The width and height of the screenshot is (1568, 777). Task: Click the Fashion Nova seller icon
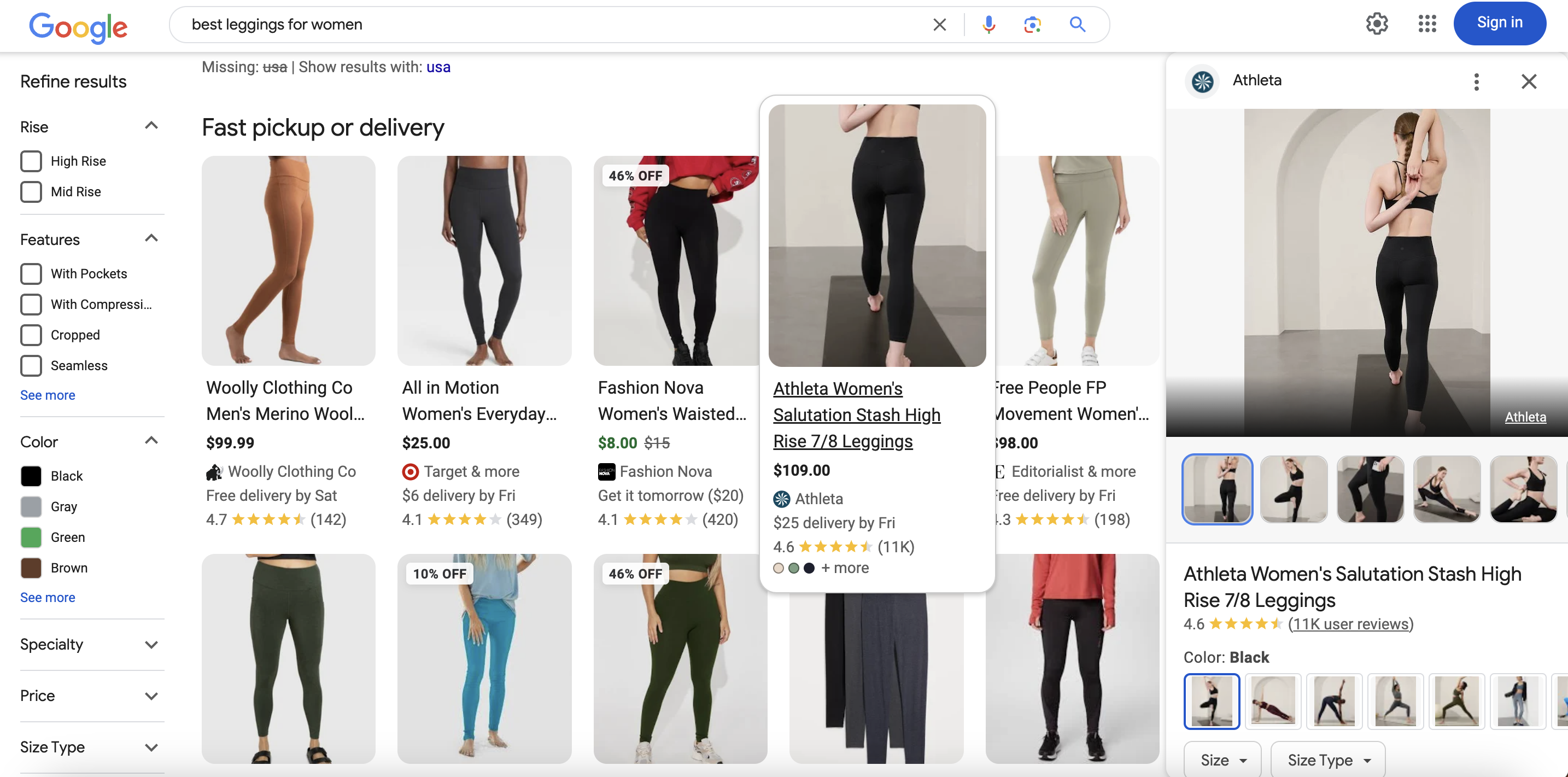[606, 472]
